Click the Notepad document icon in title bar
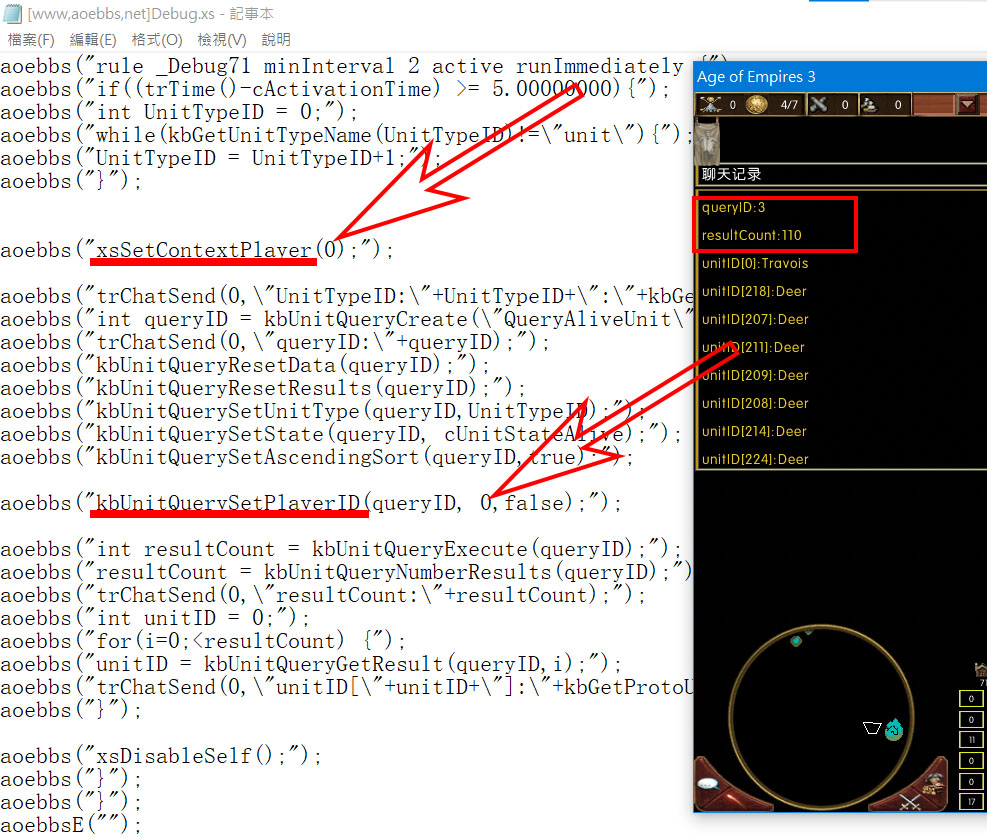Screen dimensions: 987x838 pyautogui.click(x=12, y=13)
